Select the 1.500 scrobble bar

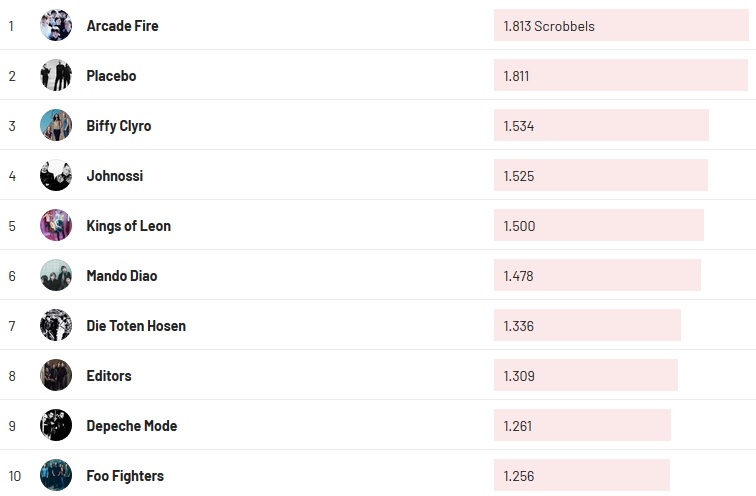pos(598,226)
